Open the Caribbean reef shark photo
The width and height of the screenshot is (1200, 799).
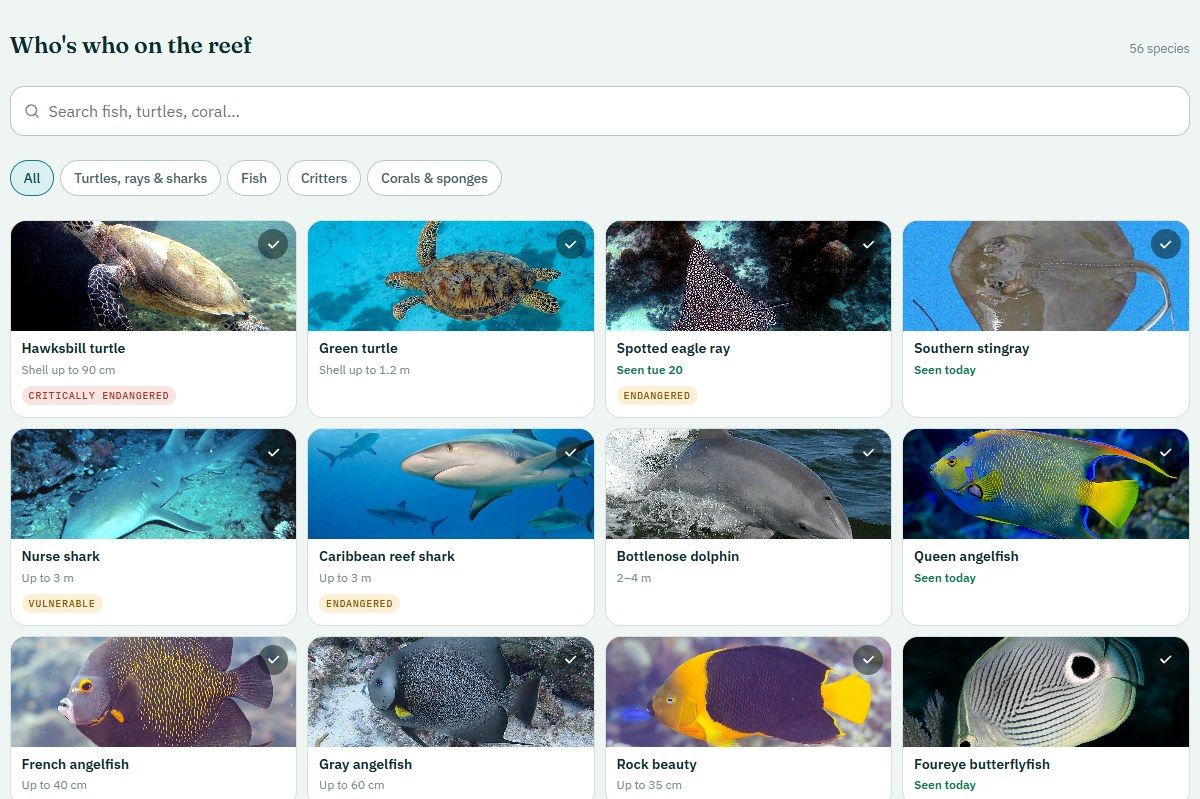click(451, 484)
